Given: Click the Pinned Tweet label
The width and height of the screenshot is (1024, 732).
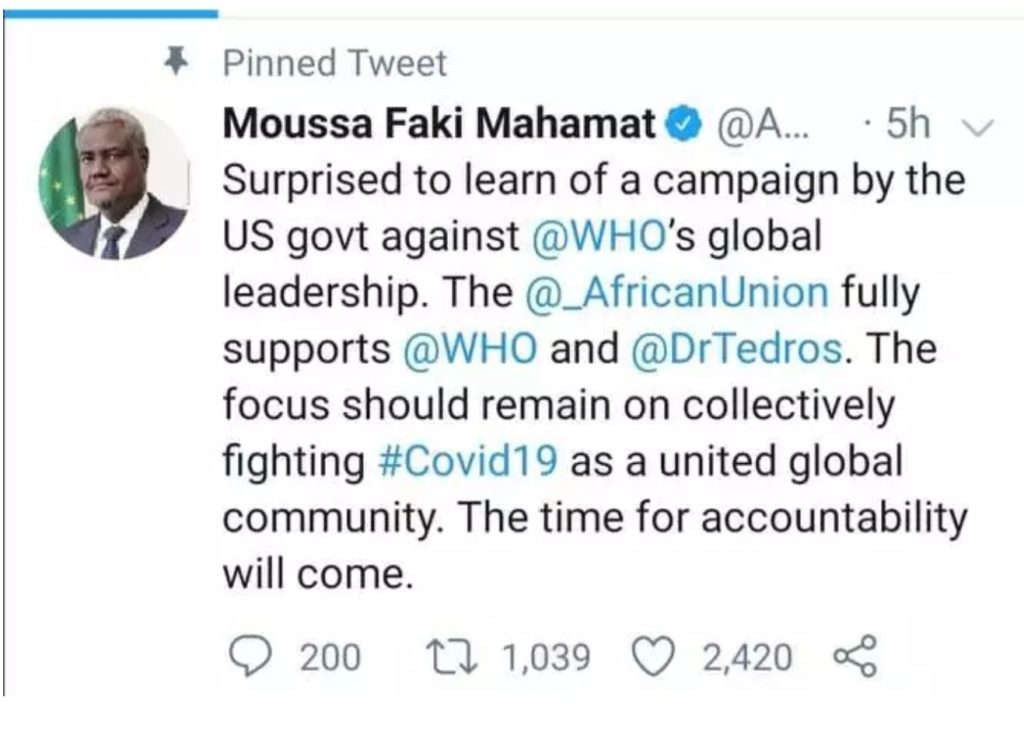Looking at the screenshot, I should point(335,64).
